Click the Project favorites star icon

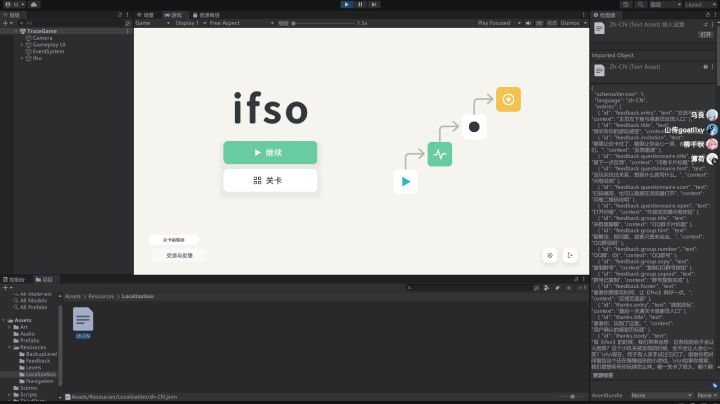pyautogui.click(x=568, y=288)
